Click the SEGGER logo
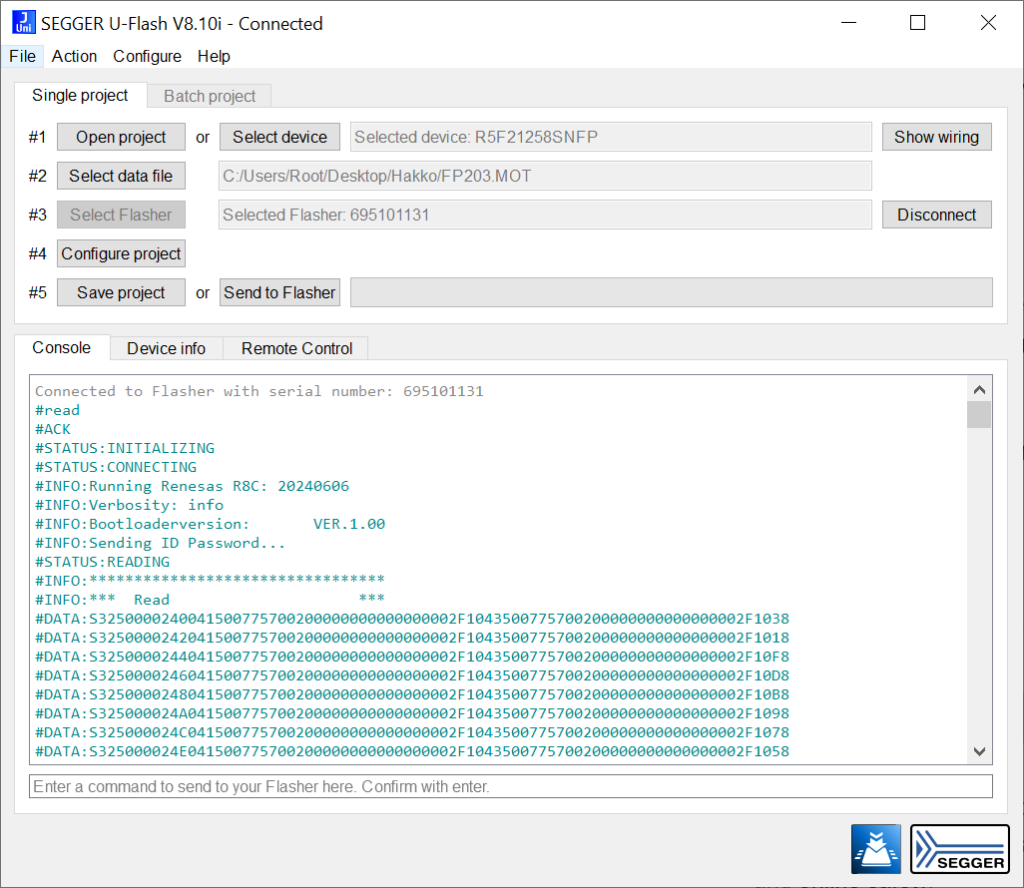The width and height of the screenshot is (1024, 888). coord(959,849)
